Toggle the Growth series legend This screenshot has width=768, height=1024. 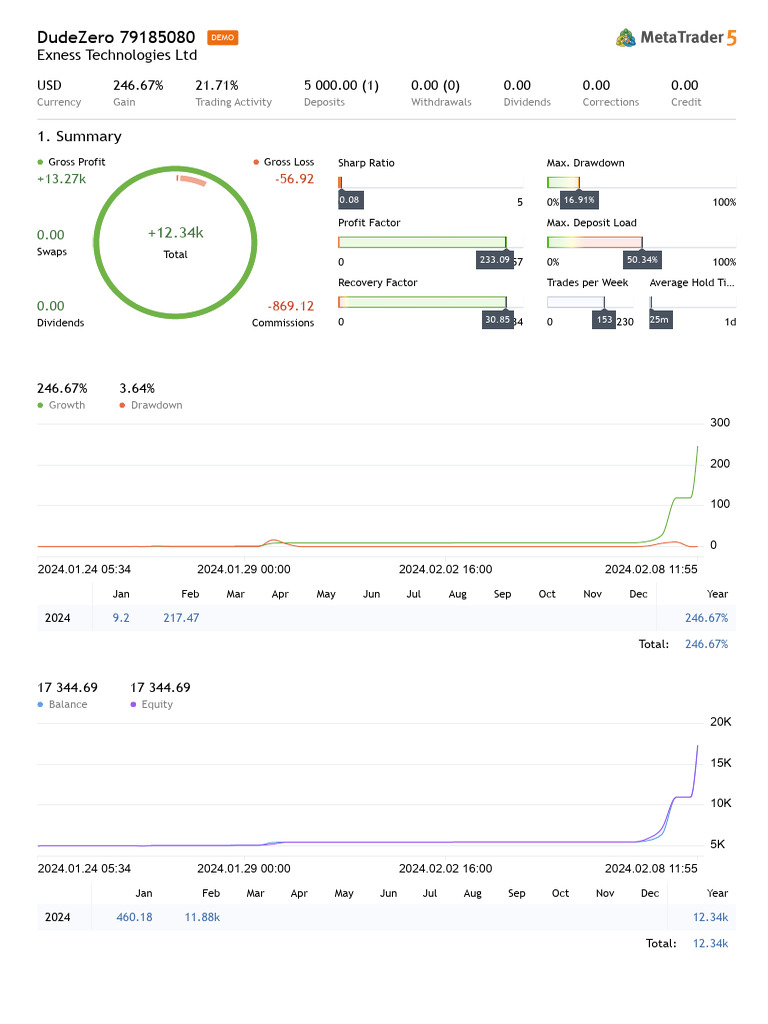[x=61, y=405]
